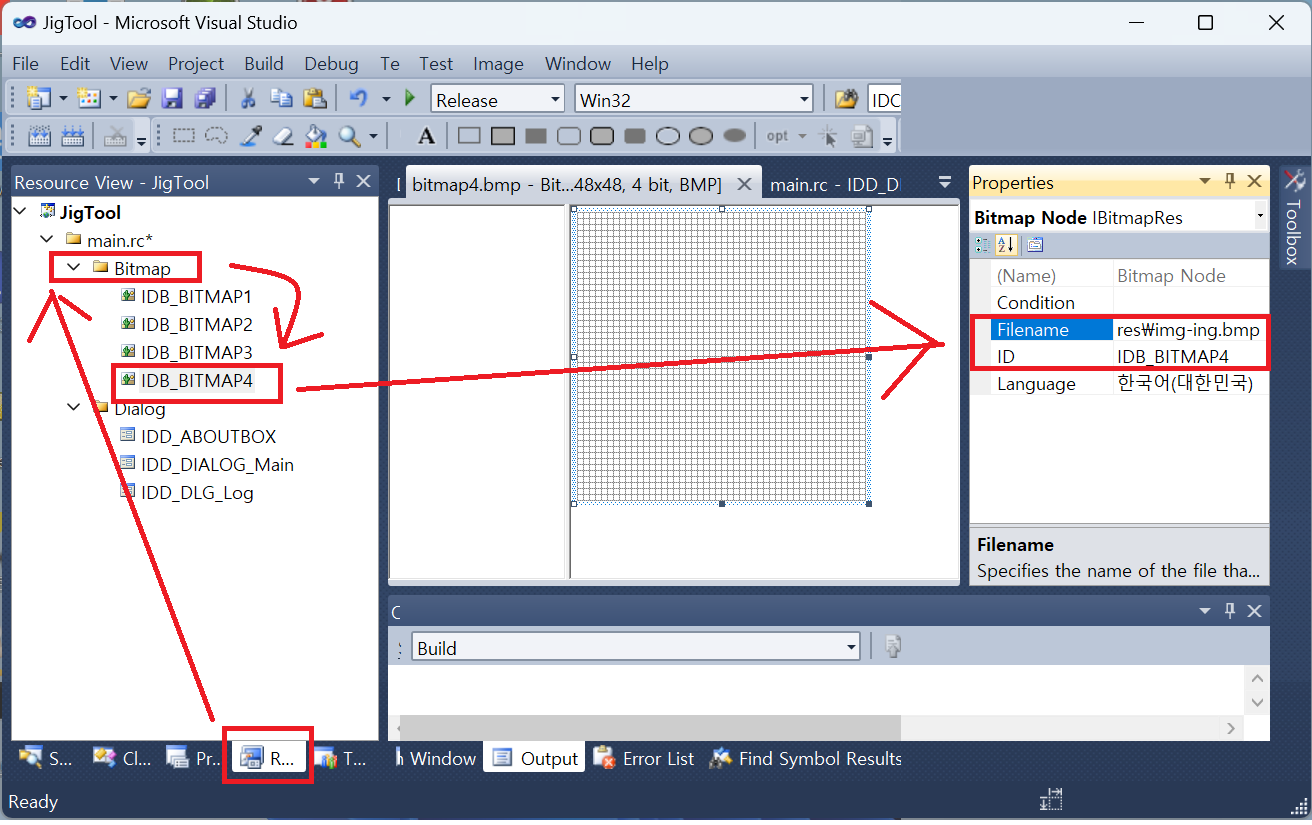Collapse the main.rc* tree node
Screen dimensions: 1312x825
[46, 240]
